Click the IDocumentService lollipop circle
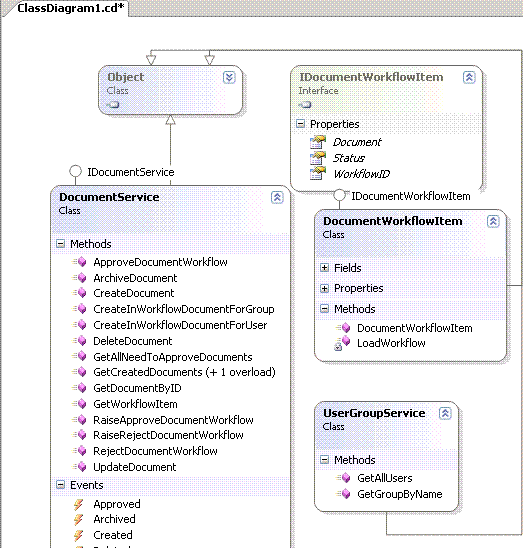This screenshot has width=523, height=548. pyautogui.click(x=76, y=171)
